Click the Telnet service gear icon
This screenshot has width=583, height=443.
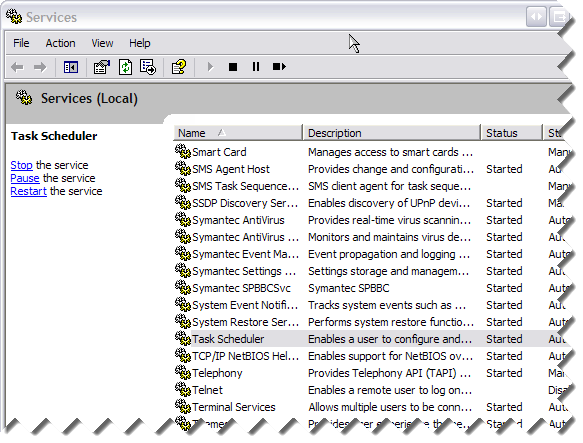(x=183, y=389)
